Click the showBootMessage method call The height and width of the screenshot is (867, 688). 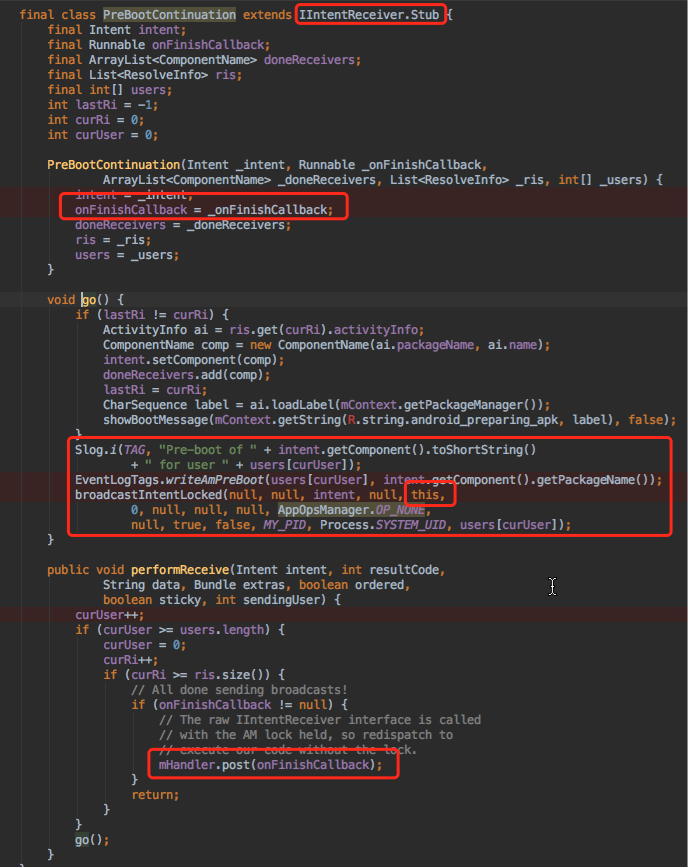pos(389,420)
